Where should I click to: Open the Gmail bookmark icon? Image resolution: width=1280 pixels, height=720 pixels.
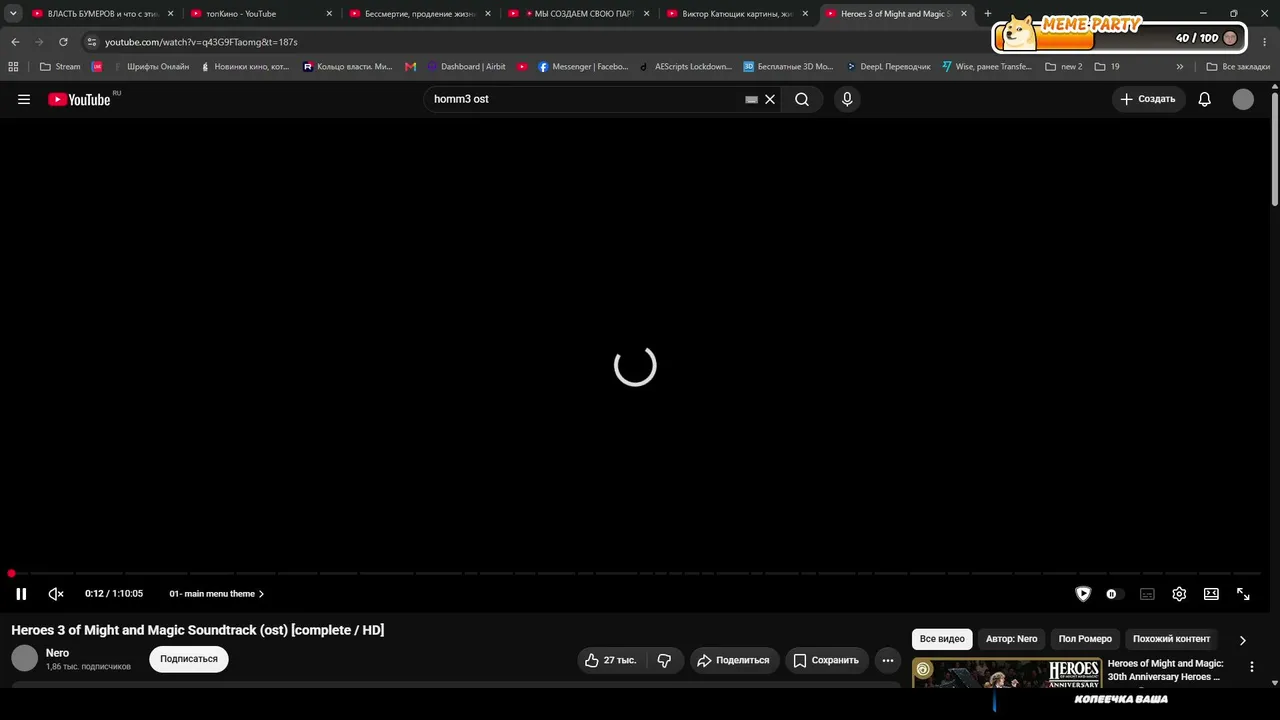point(410,67)
